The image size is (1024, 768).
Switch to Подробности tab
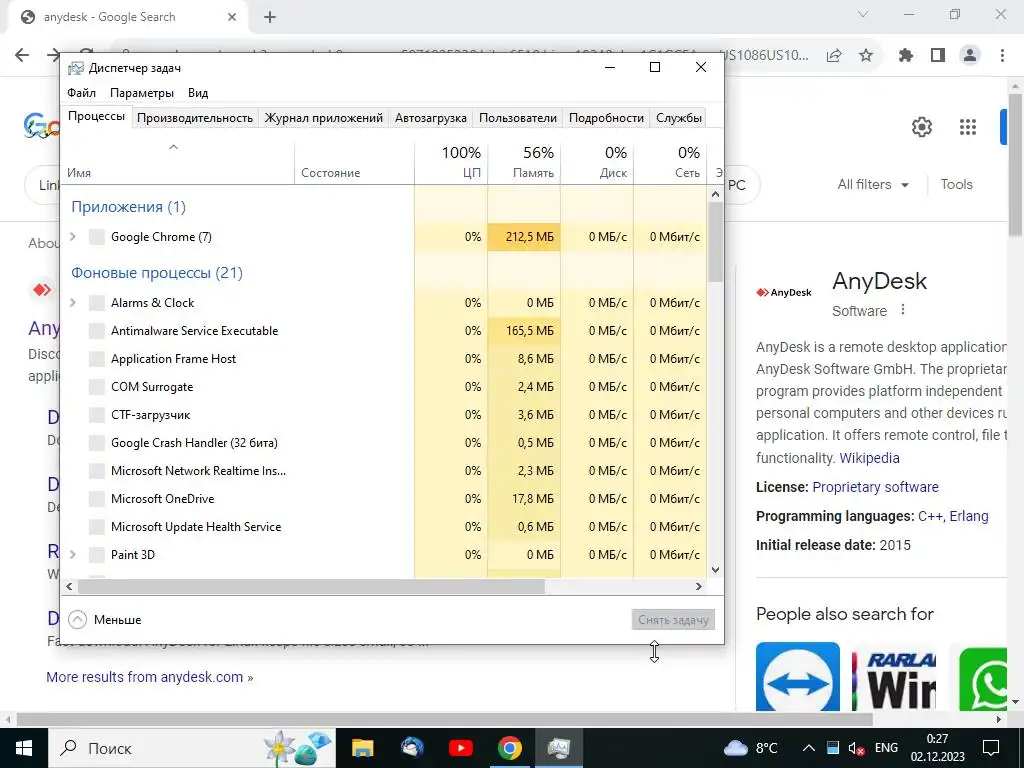click(x=606, y=118)
